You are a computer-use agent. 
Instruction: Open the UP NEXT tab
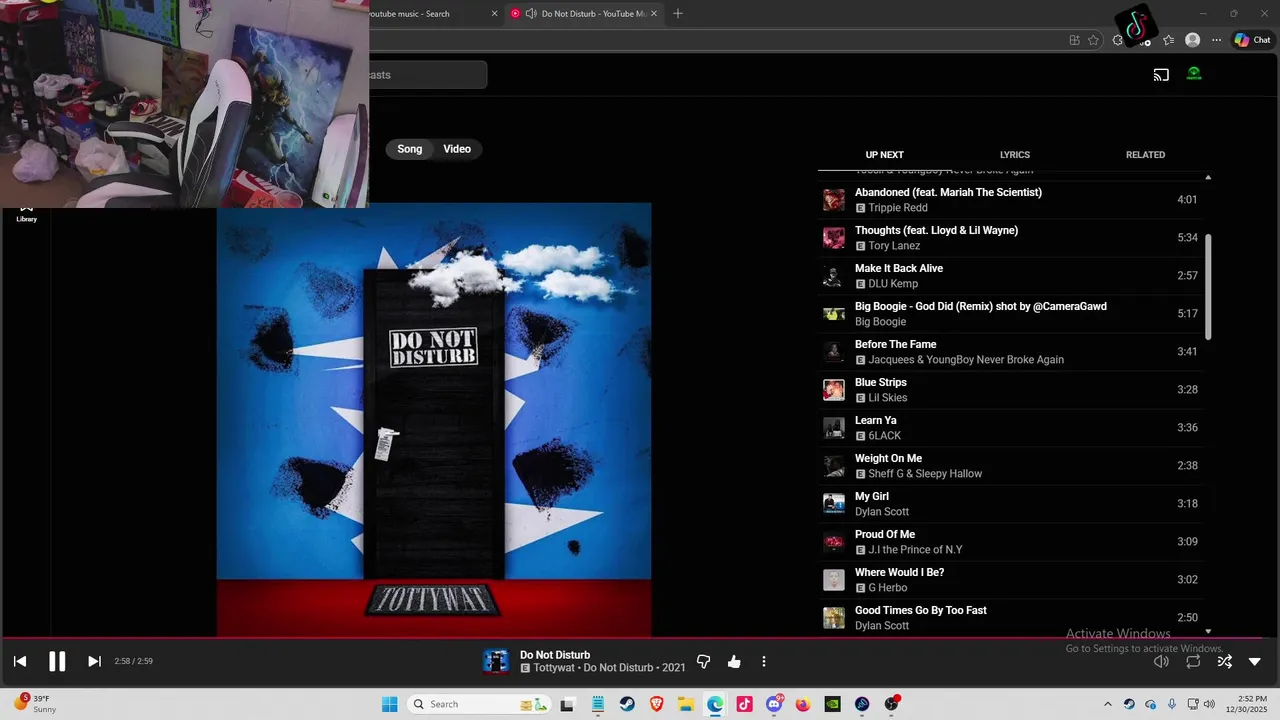884,155
